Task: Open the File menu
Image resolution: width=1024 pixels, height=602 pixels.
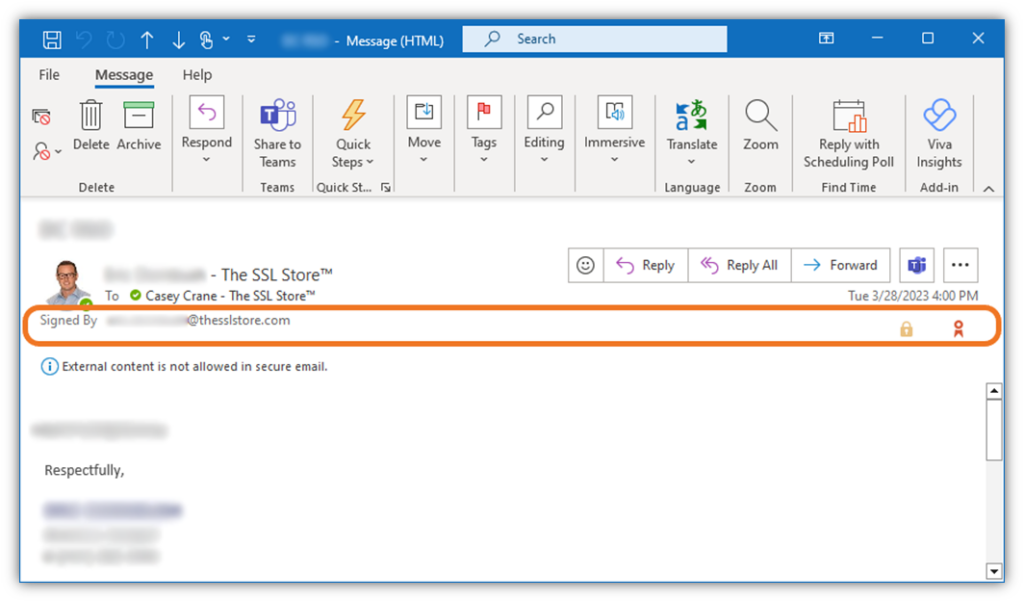Action: (x=49, y=75)
